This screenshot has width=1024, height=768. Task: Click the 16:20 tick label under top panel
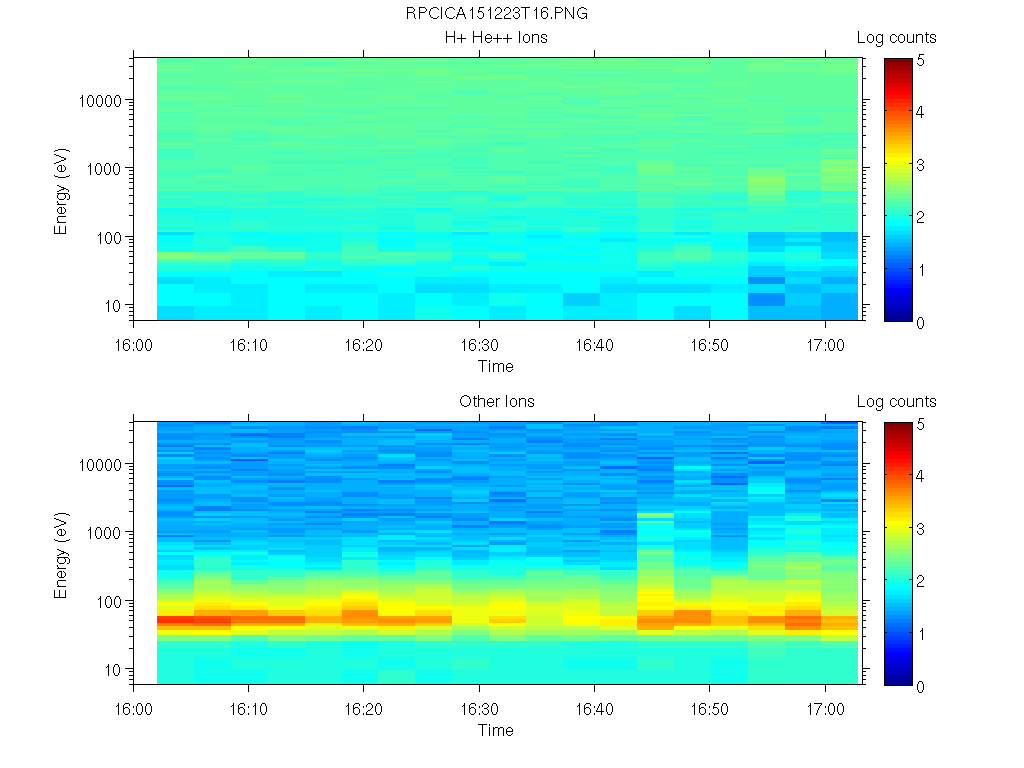[x=364, y=345]
